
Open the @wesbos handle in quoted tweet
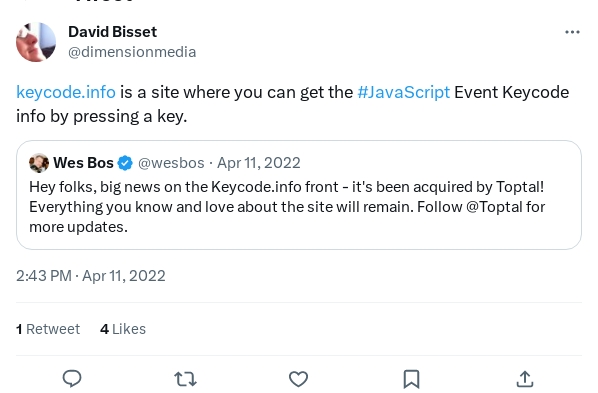point(171,163)
